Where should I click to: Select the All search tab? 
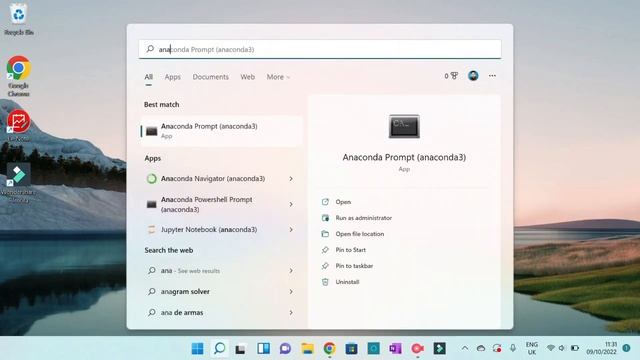(x=149, y=77)
